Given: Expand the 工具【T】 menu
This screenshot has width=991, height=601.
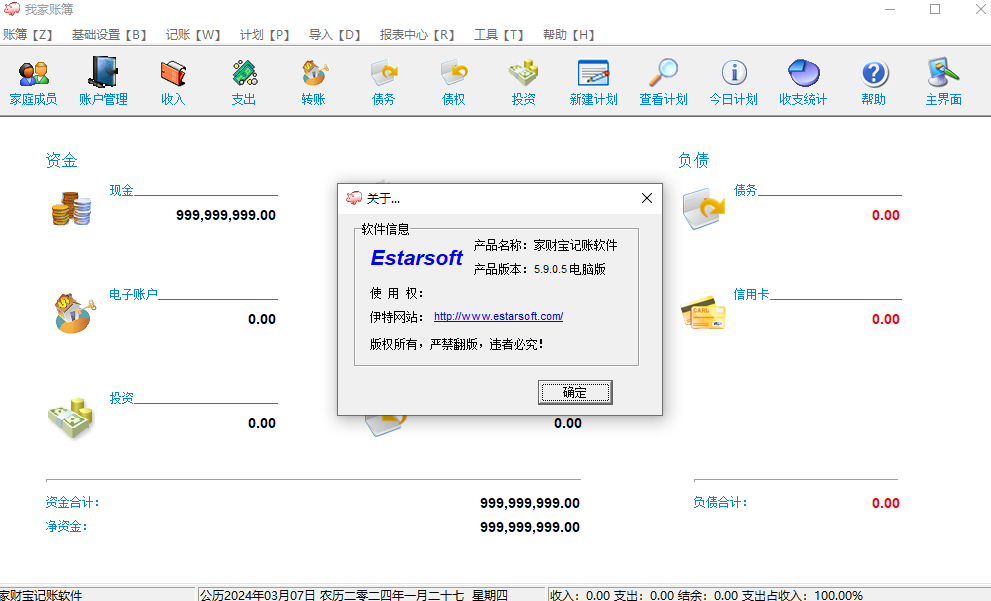Looking at the screenshot, I should (499, 34).
